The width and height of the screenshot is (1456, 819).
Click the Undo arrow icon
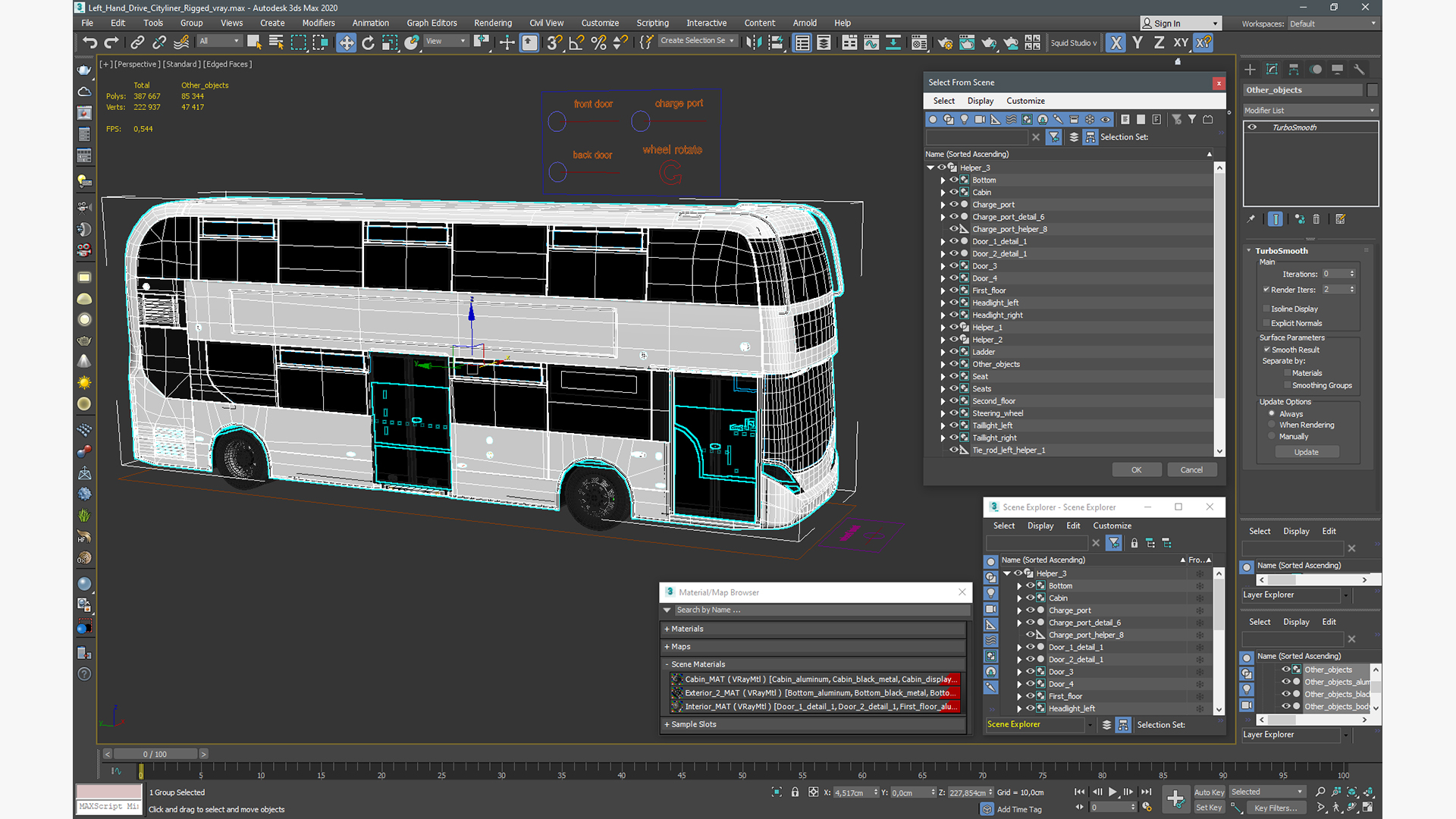(x=89, y=42)
